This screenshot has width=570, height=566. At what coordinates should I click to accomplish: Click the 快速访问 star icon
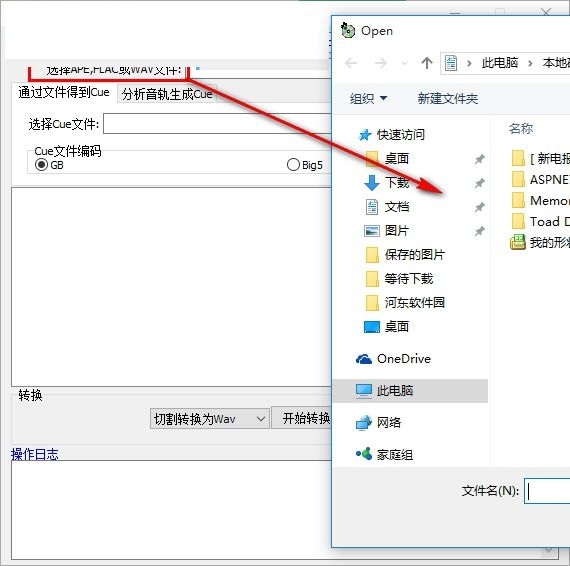pyautogui.click(x=365, y=135)
